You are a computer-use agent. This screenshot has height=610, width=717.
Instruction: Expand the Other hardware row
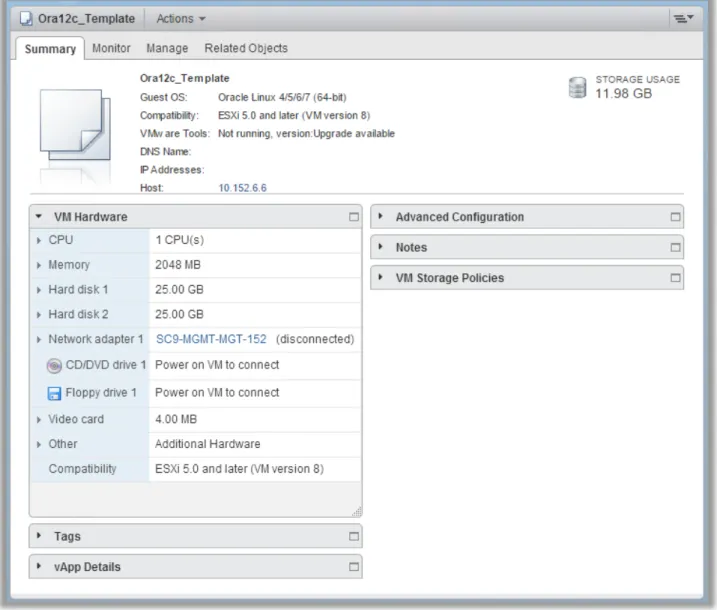[x=38, y=444]
